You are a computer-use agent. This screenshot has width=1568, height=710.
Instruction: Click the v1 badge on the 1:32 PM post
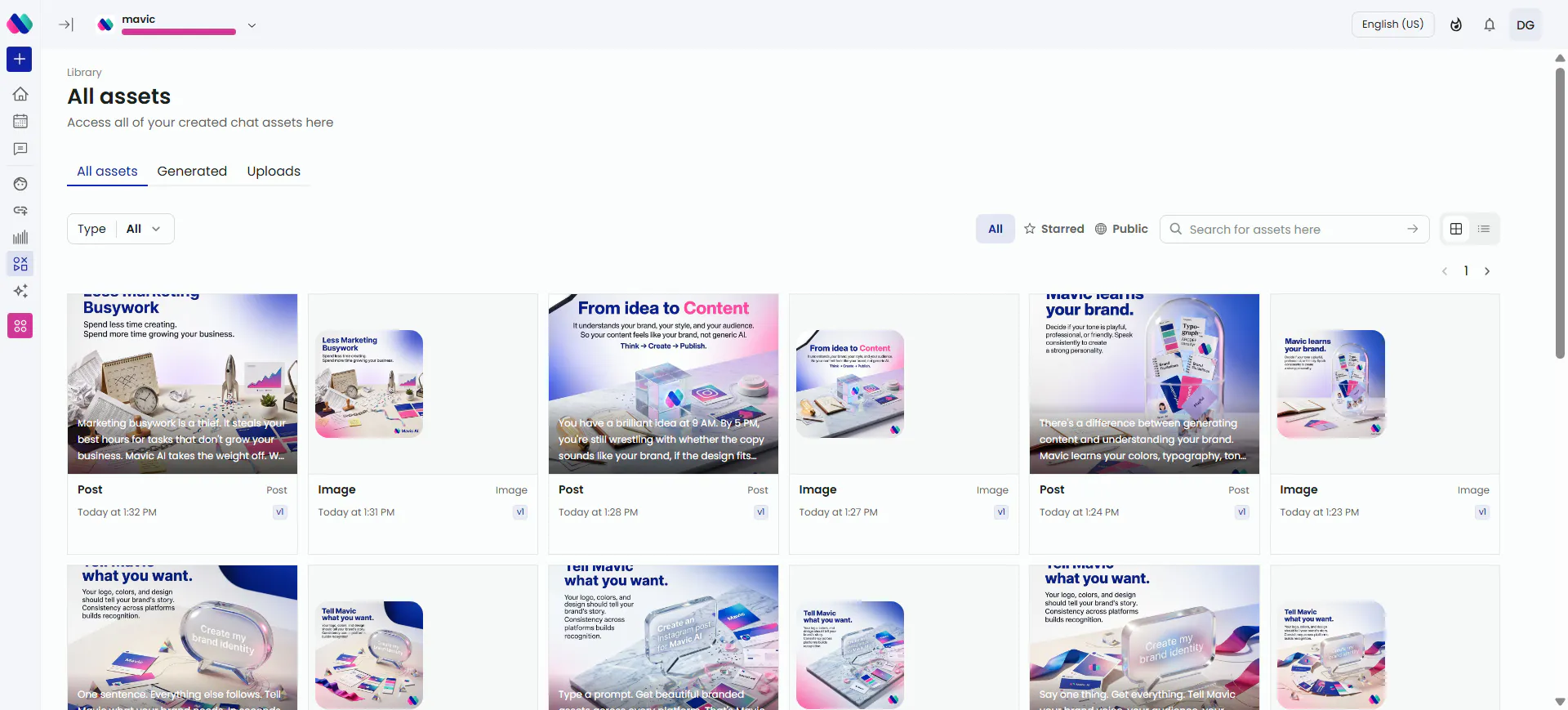coord(280,512)
